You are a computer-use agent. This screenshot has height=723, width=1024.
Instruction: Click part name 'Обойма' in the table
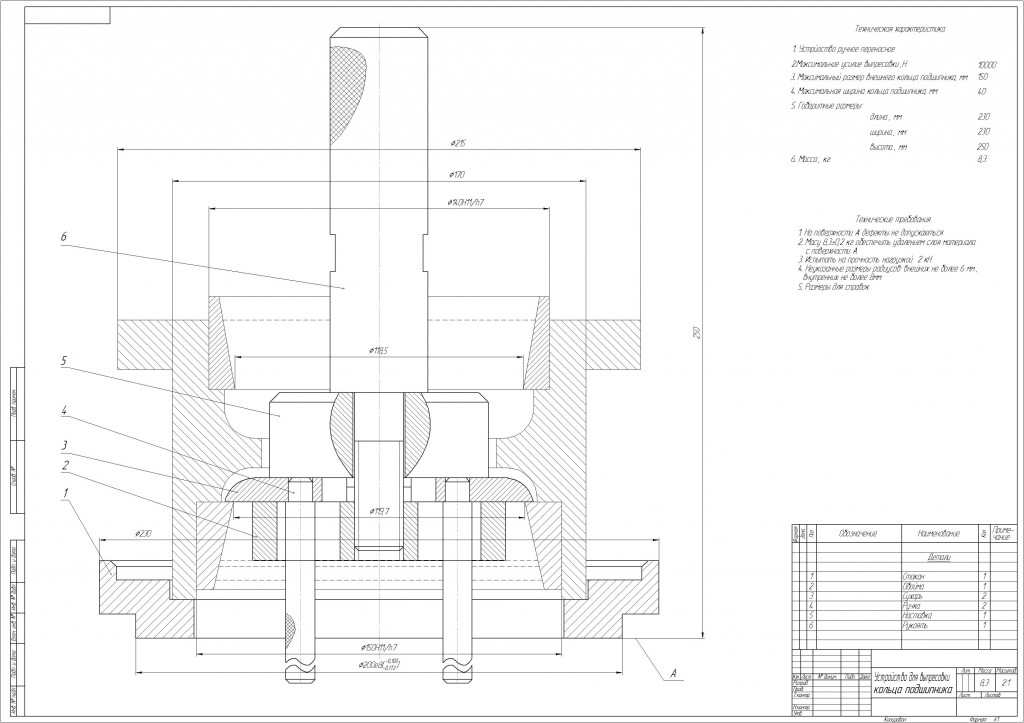click(913, 586)
